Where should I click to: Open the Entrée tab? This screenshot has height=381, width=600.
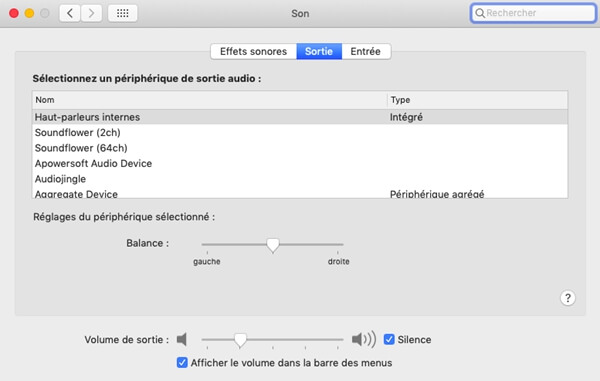tap(366, 51)
